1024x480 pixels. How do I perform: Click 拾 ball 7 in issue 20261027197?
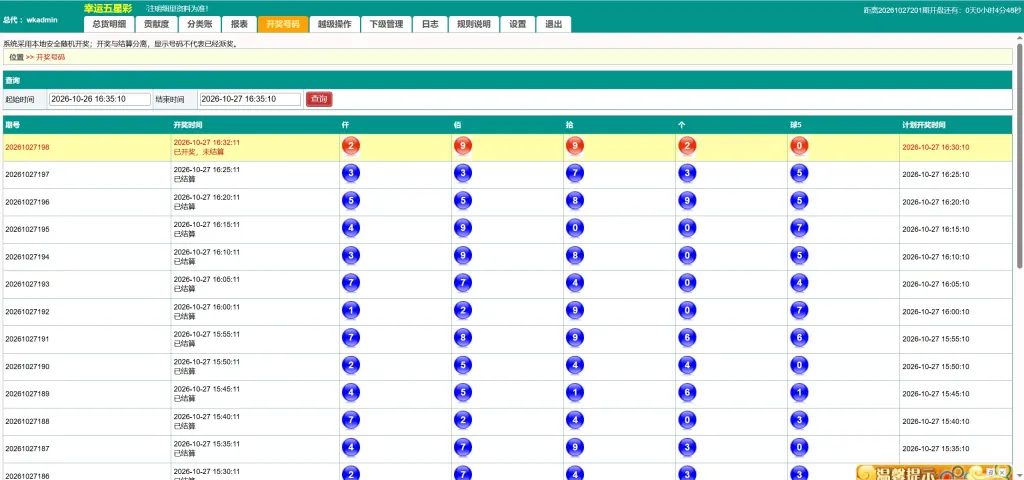[x=575, y=174]
